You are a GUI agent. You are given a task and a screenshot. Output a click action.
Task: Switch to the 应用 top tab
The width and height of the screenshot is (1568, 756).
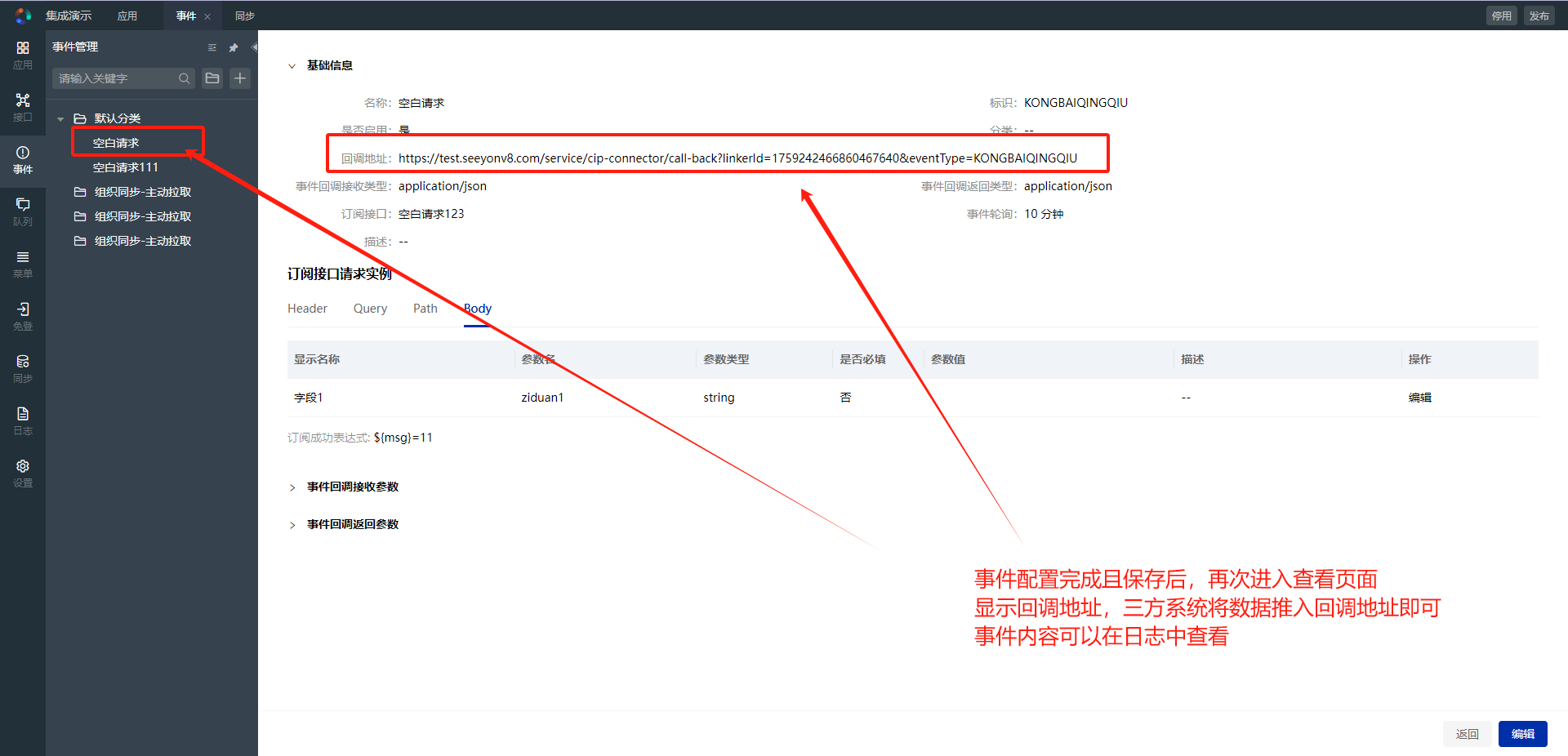127,16
